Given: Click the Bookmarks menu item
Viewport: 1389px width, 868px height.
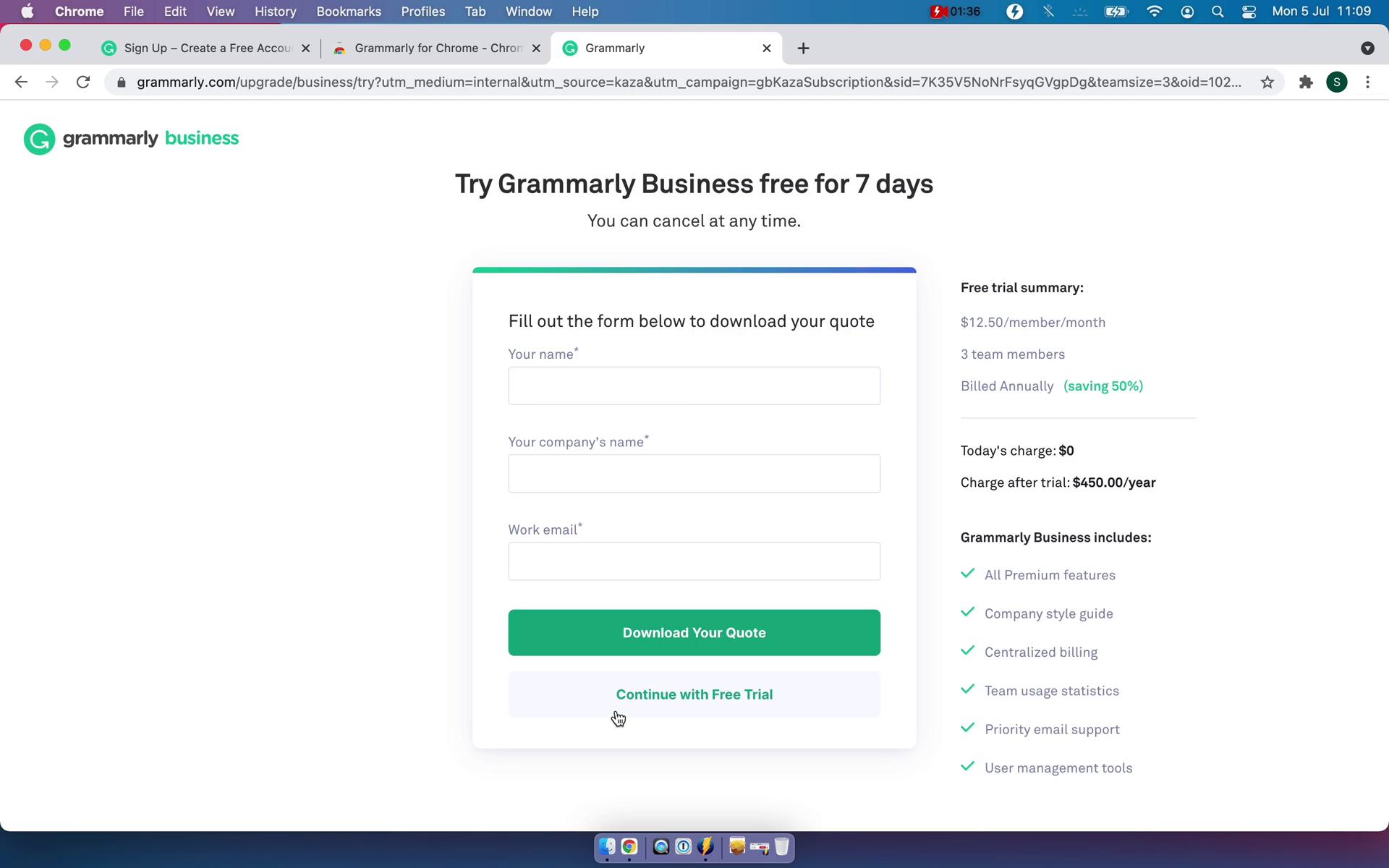Looking at the screenshot, I should pos(348,12).
